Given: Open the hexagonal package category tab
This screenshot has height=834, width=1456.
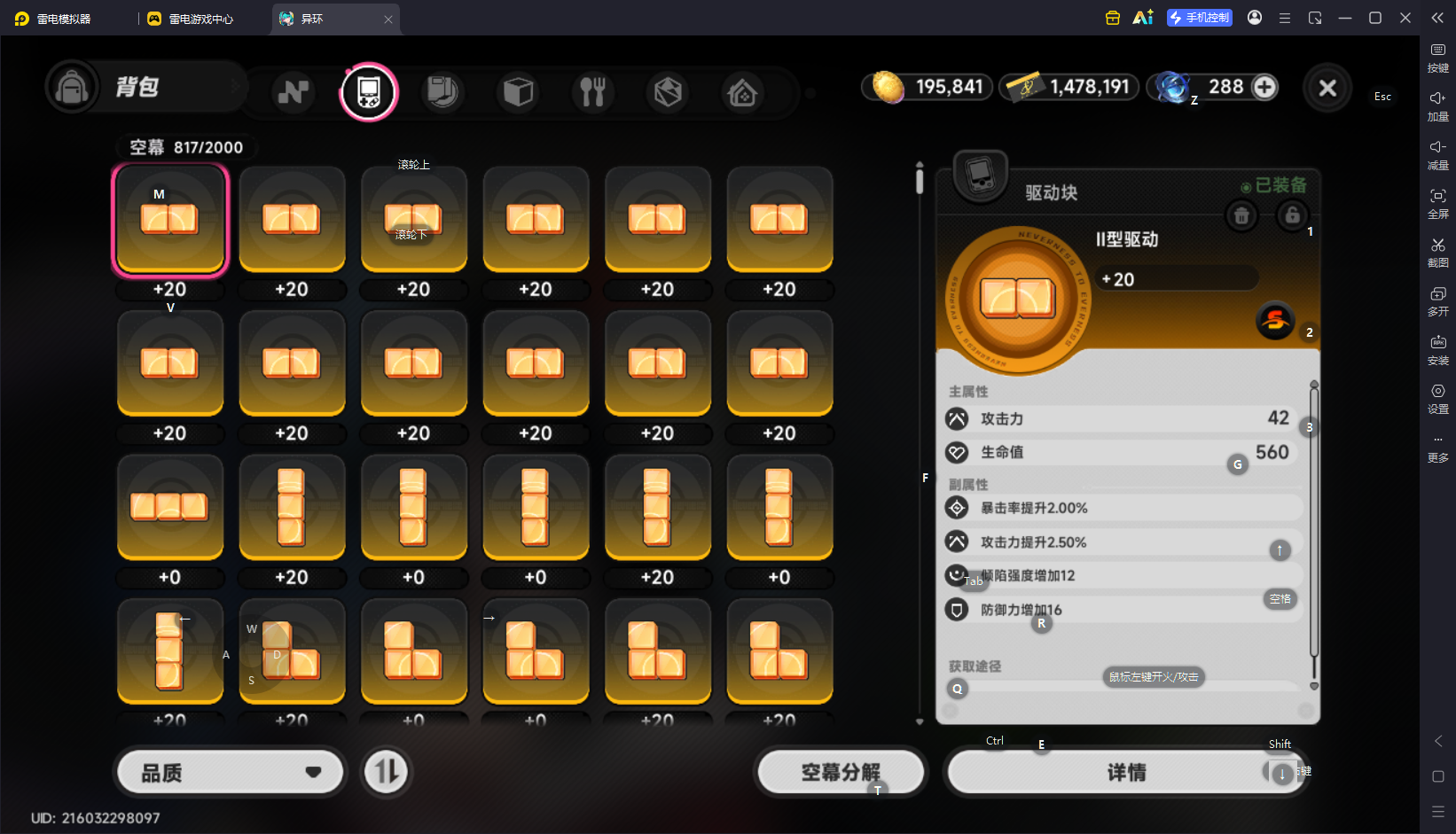Looking at the screenshot, I should [x=668, y=91].
